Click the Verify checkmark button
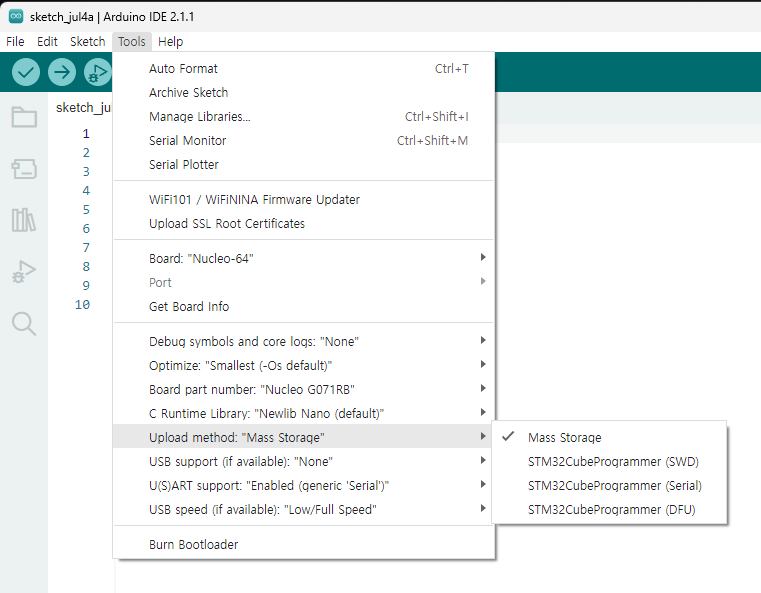Image resolution: width=761 pixels, height=593 pixels. (26, 72)
